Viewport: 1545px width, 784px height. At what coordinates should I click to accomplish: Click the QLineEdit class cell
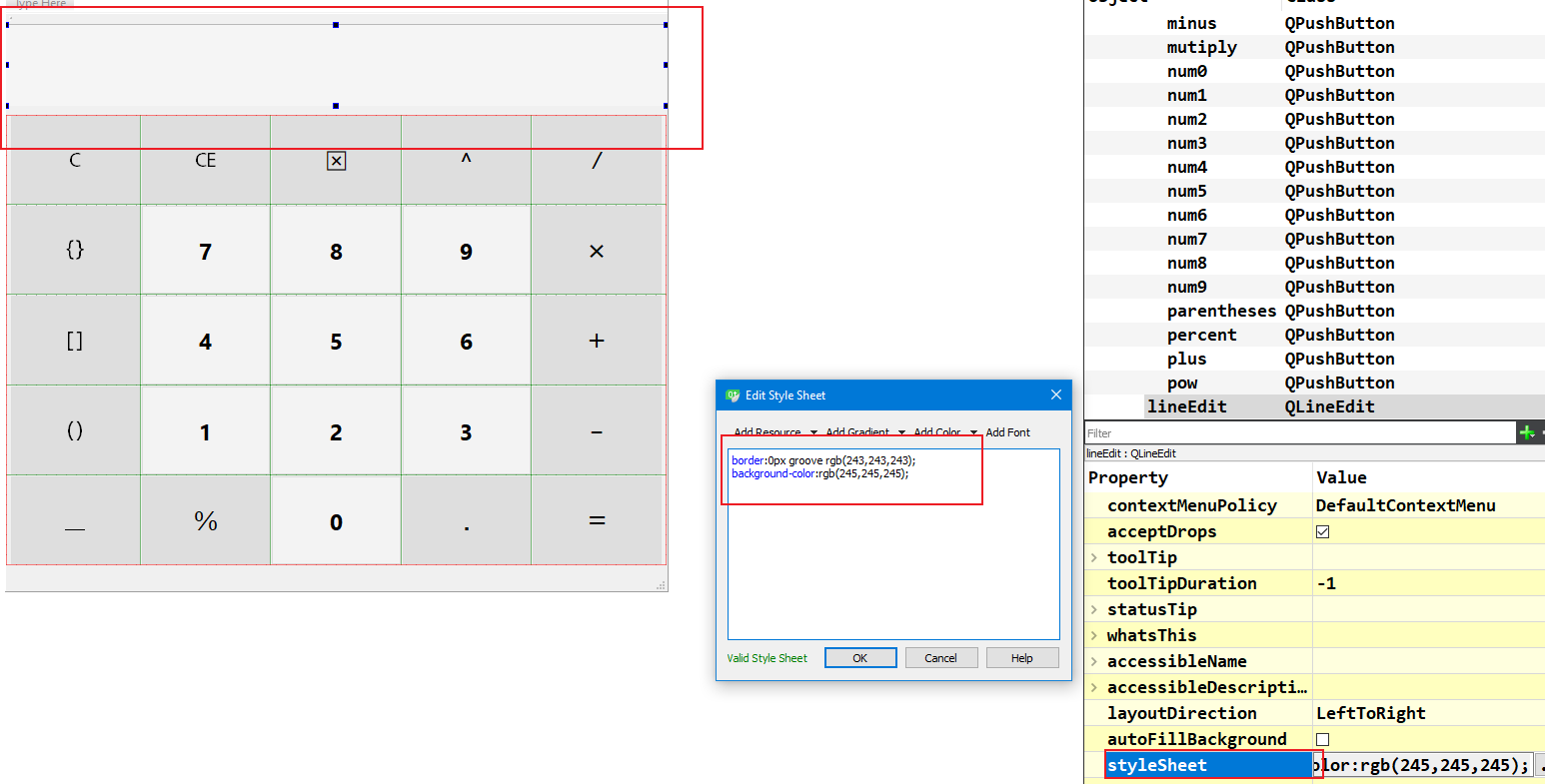pos(1329,406)
